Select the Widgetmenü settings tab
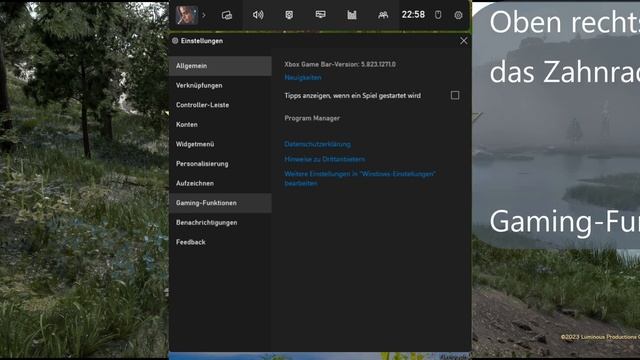This screenshot has width=640, height=360. click(220, 144)
